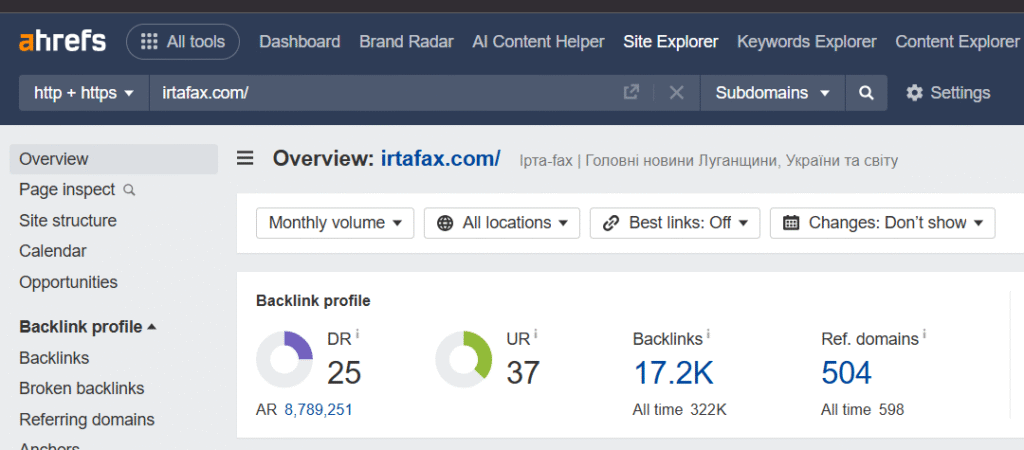Viewport: 1024px width, 450px height.
Task: Clear the search field with the X icon
Action: (x=677, y=93)
